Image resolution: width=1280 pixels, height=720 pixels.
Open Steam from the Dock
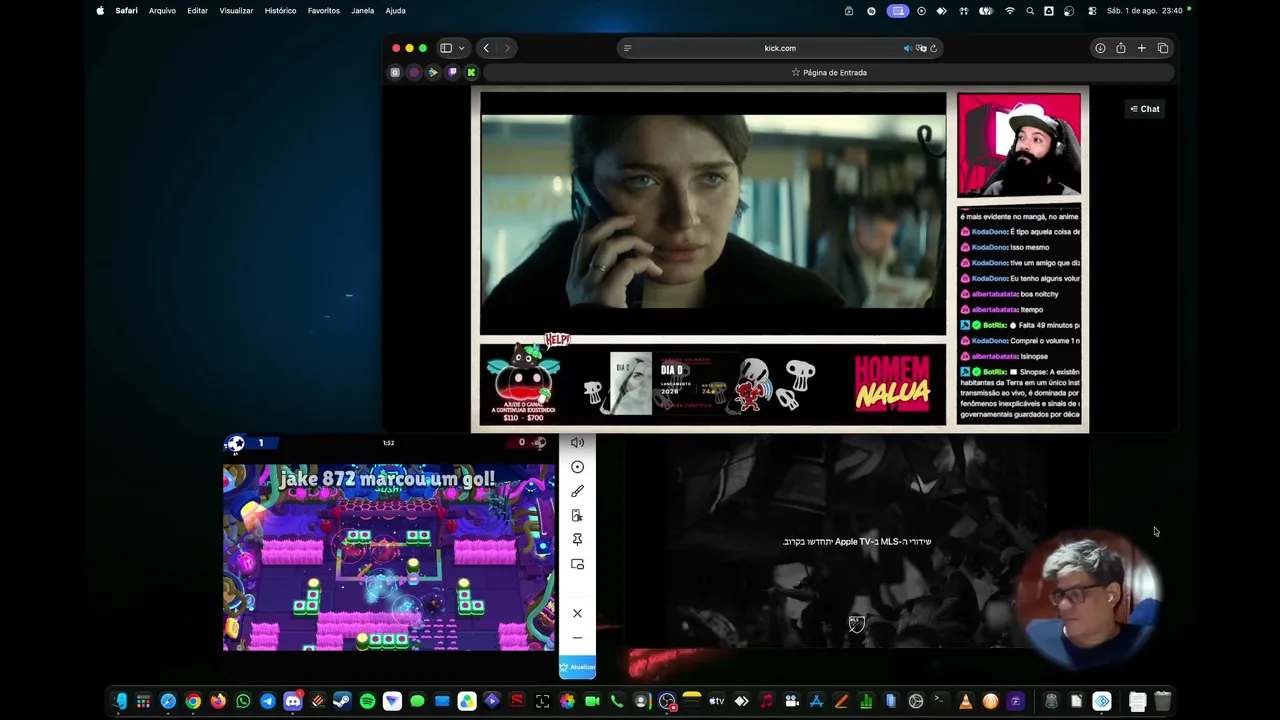tap(342, 701)
